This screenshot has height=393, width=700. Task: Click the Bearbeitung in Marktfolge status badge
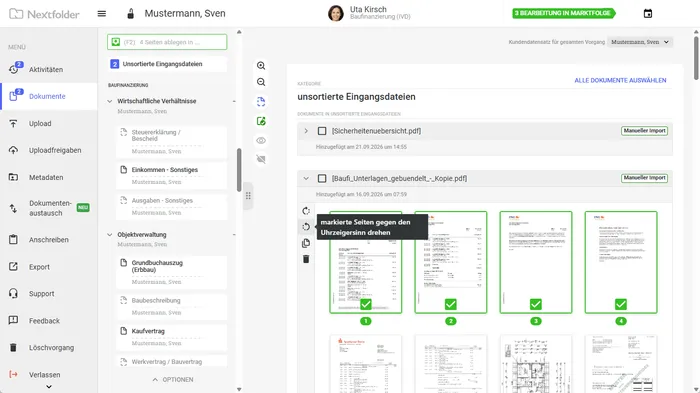pos(564,13)
